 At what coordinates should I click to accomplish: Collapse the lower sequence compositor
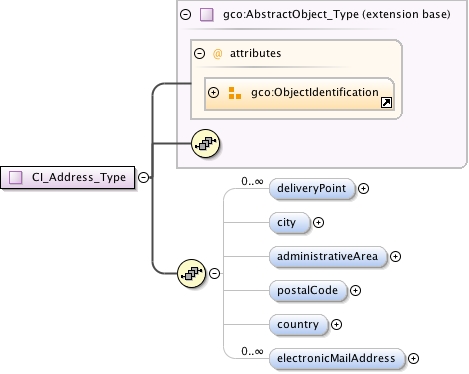214,274
